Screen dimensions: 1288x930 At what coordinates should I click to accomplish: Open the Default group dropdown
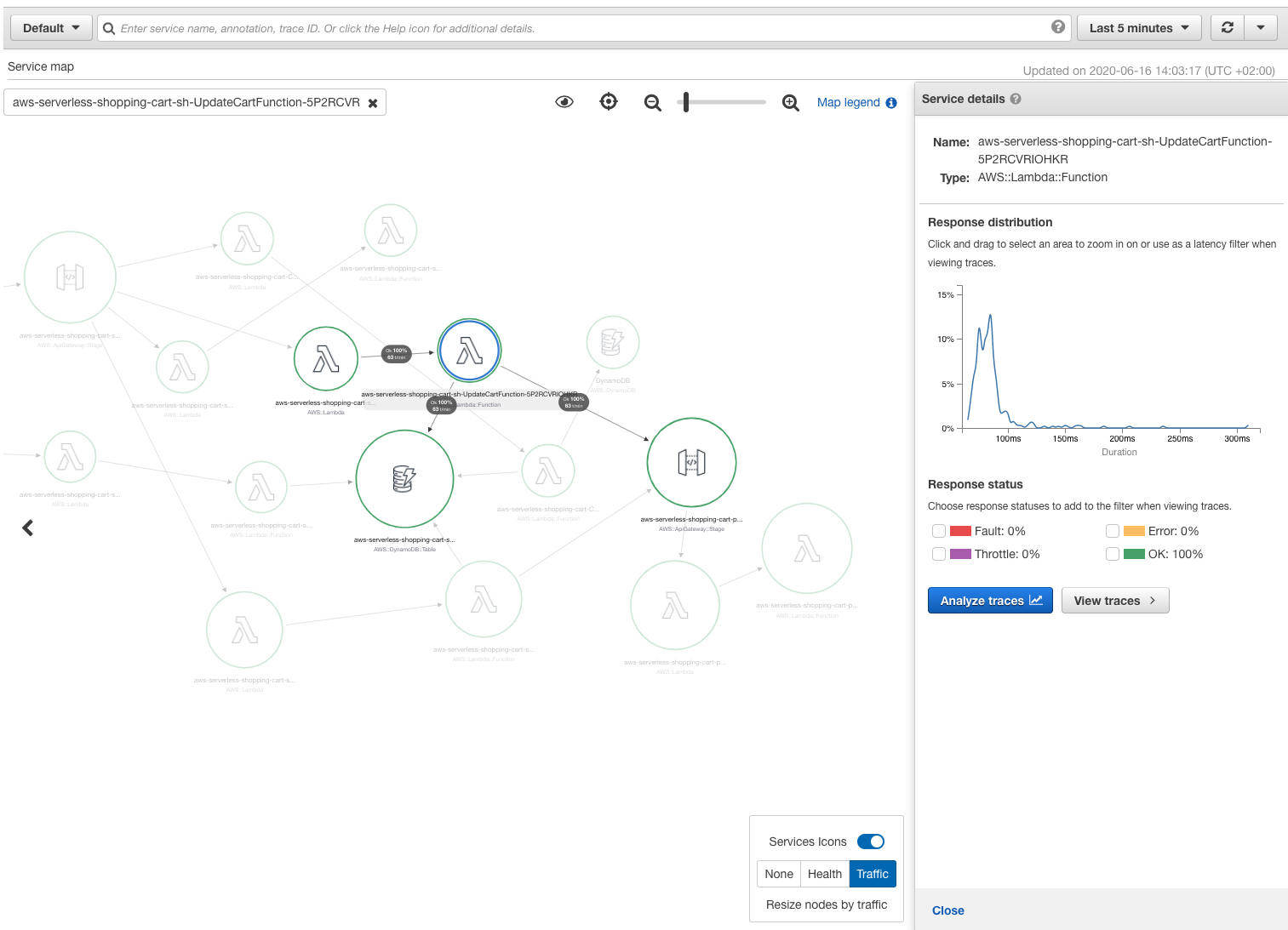[51, 28]
